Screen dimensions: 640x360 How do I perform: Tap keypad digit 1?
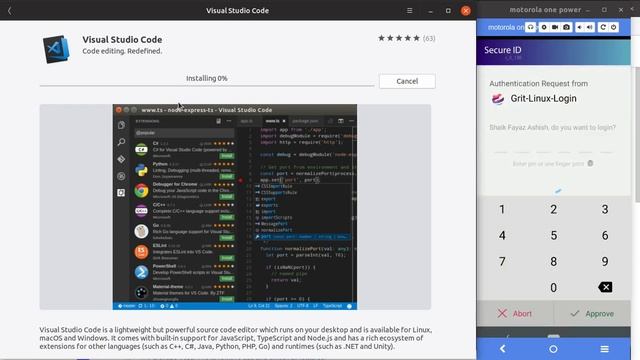click(502, 209)
